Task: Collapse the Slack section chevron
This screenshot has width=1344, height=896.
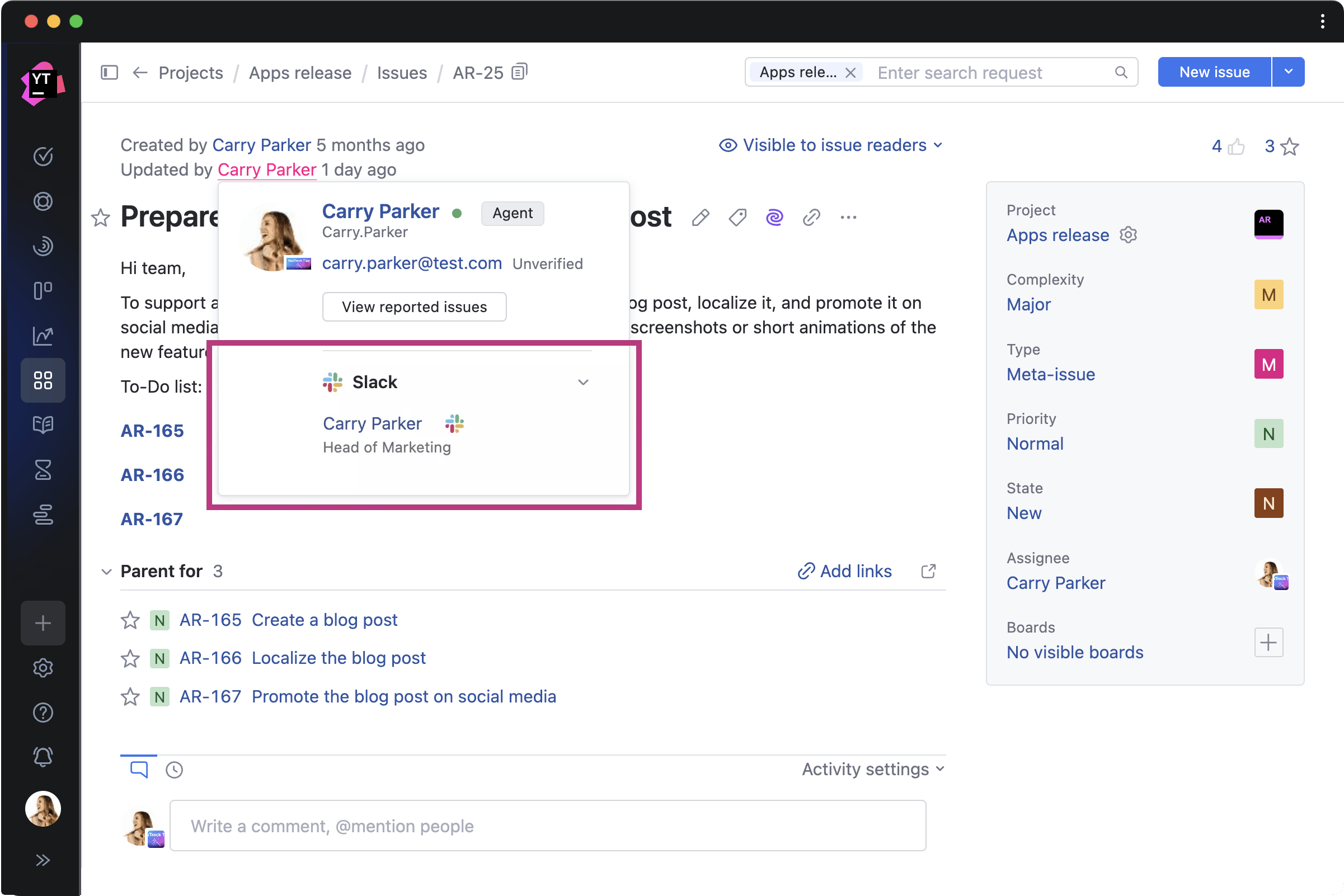Action: 582,383
